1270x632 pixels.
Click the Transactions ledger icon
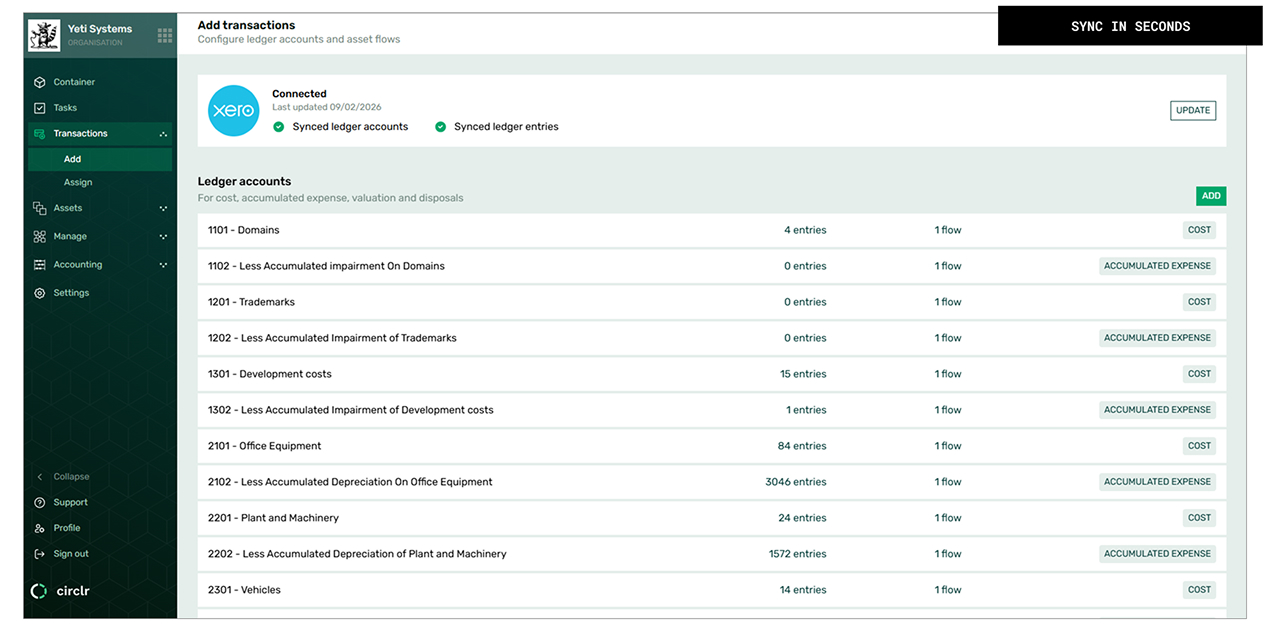click(38, 133)
